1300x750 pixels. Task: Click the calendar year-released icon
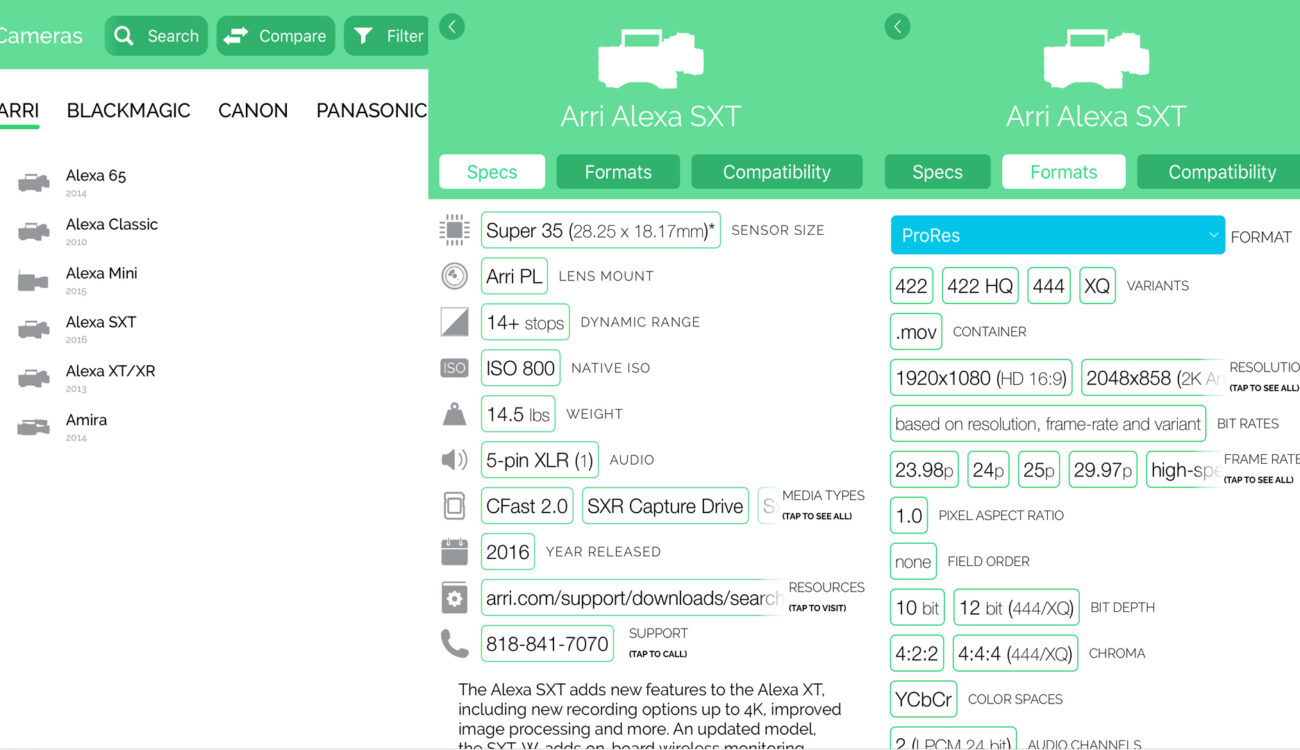(454, 552)
